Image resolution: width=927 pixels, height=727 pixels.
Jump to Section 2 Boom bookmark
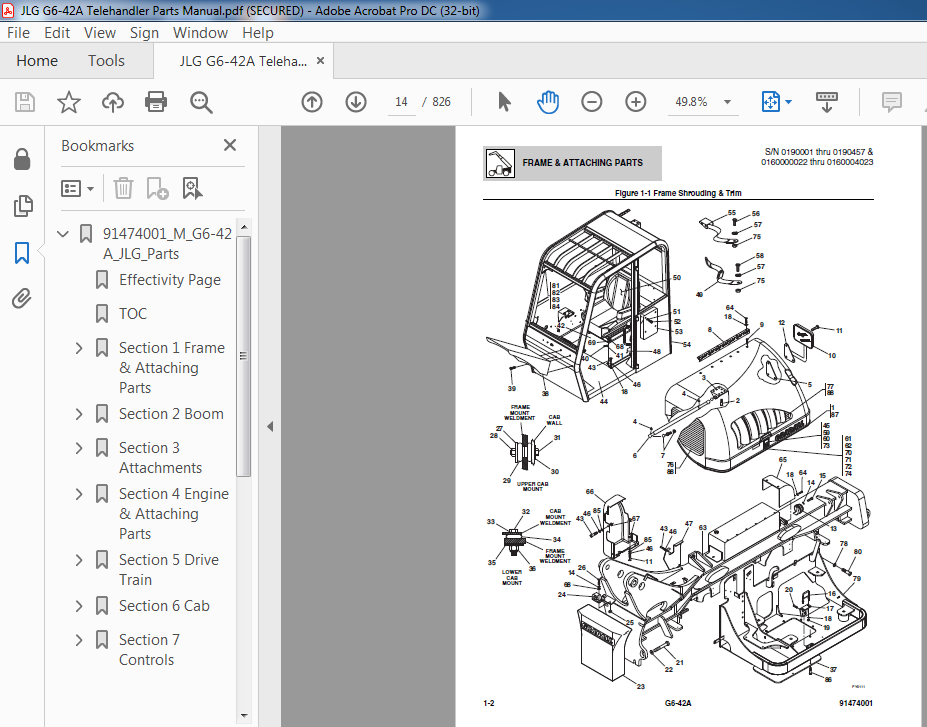point(171,414)
